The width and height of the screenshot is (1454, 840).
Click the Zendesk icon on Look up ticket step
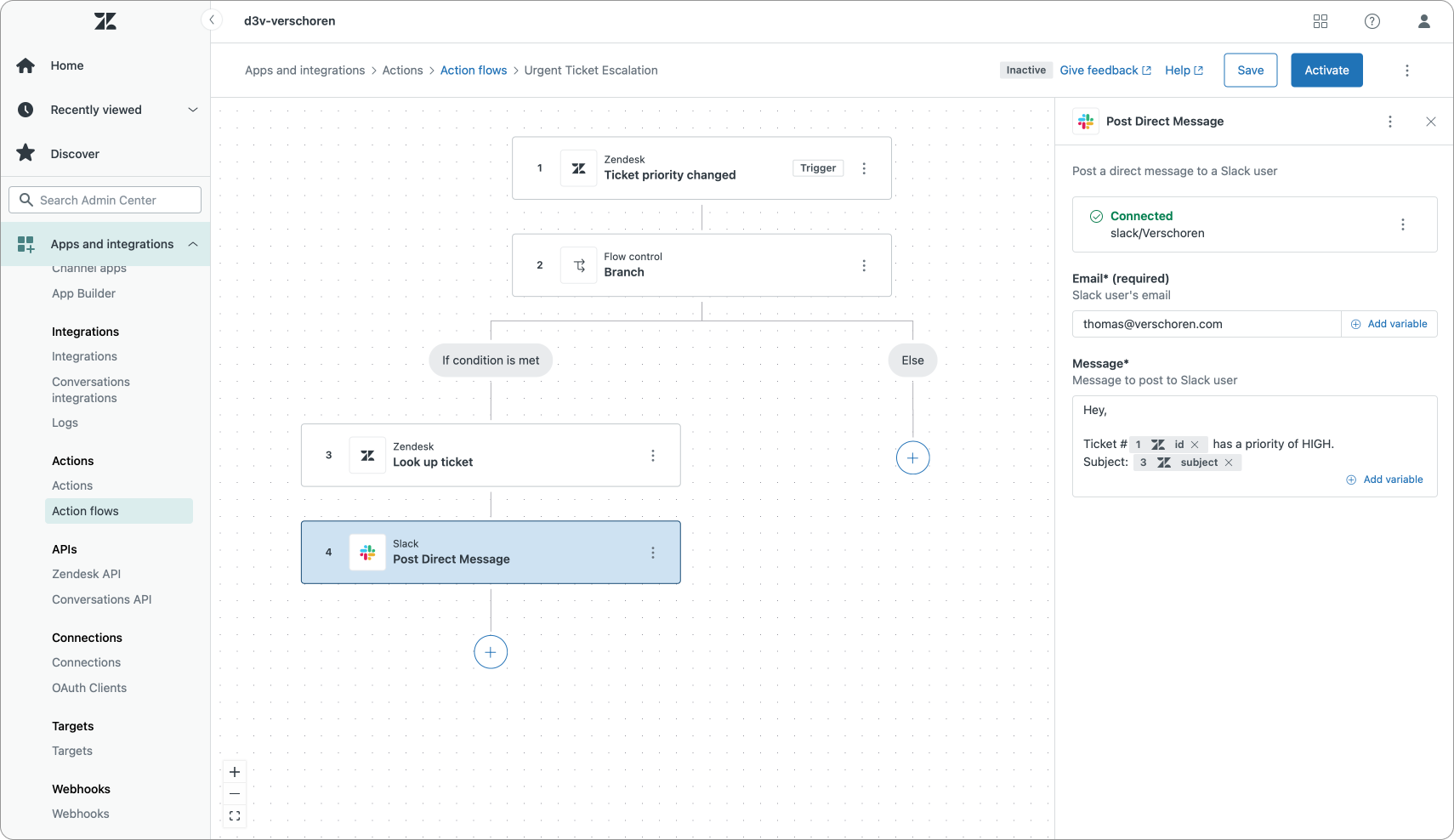pyautogui.click(x=367, y=456)
